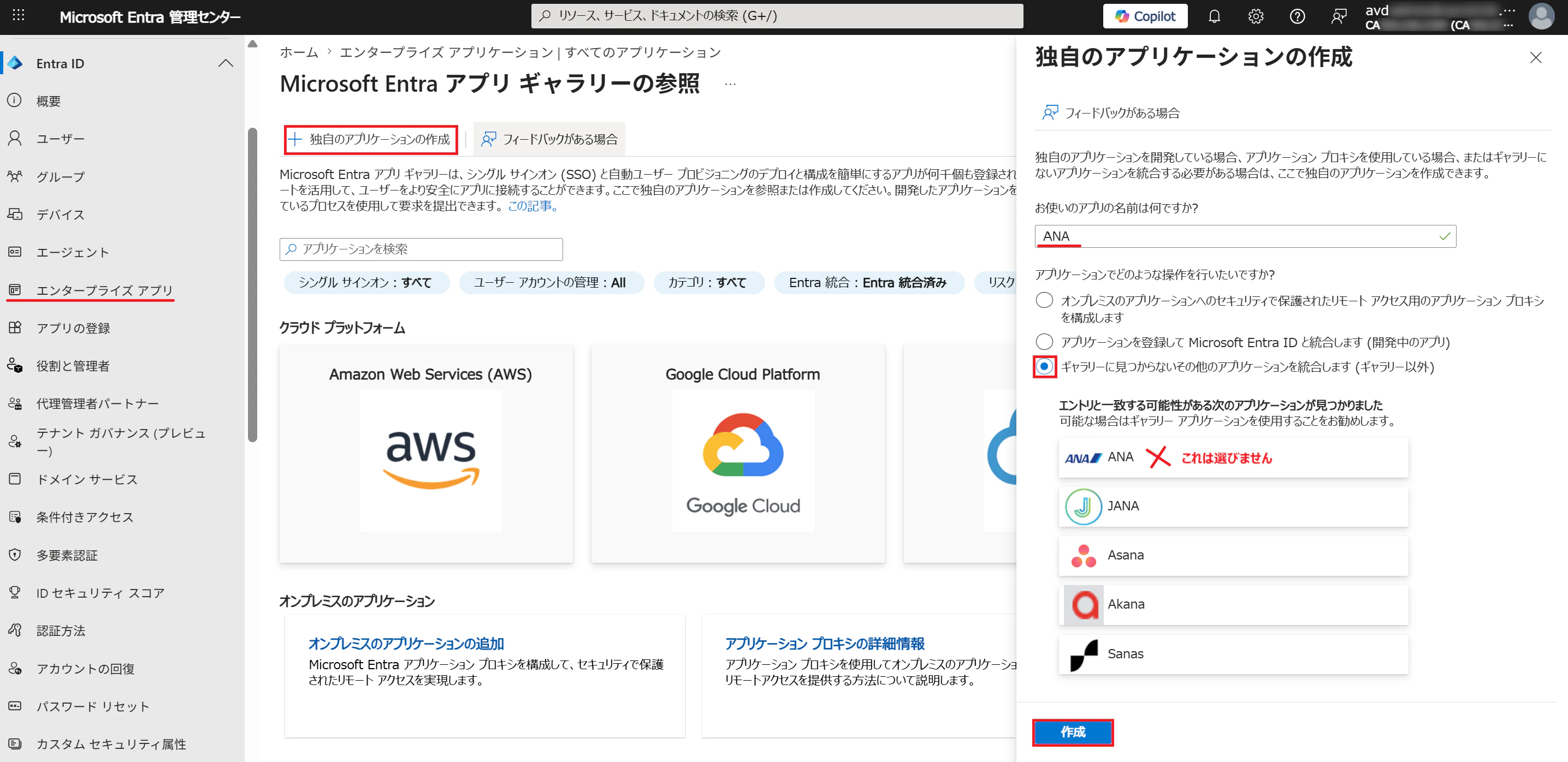Click the app name field containing ANA
The image size is (1568, 762).
click(x=1245, y=236)
